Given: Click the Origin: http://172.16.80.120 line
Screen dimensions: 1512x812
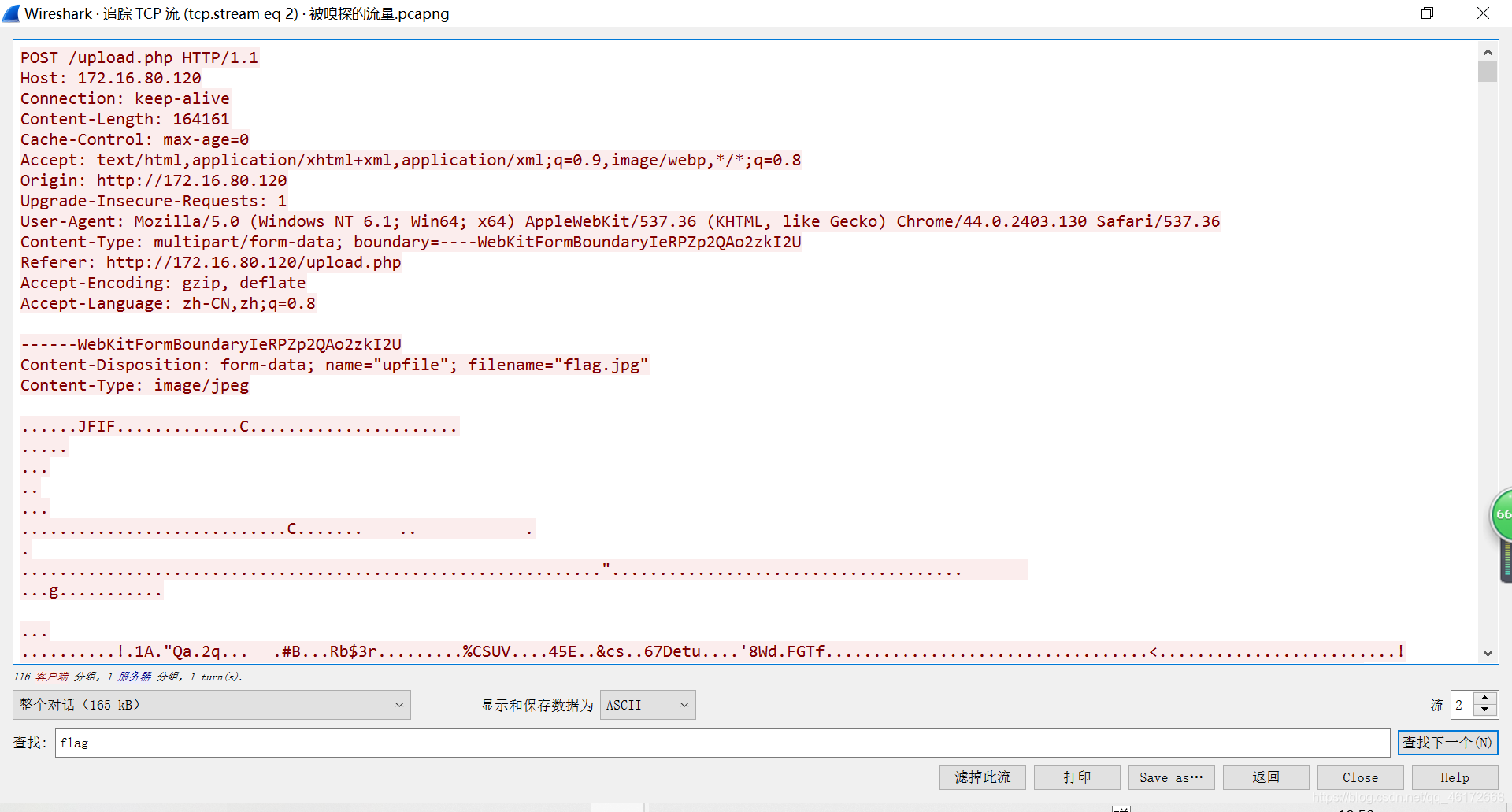Looking at the screenshot, I should pos(154,180).
